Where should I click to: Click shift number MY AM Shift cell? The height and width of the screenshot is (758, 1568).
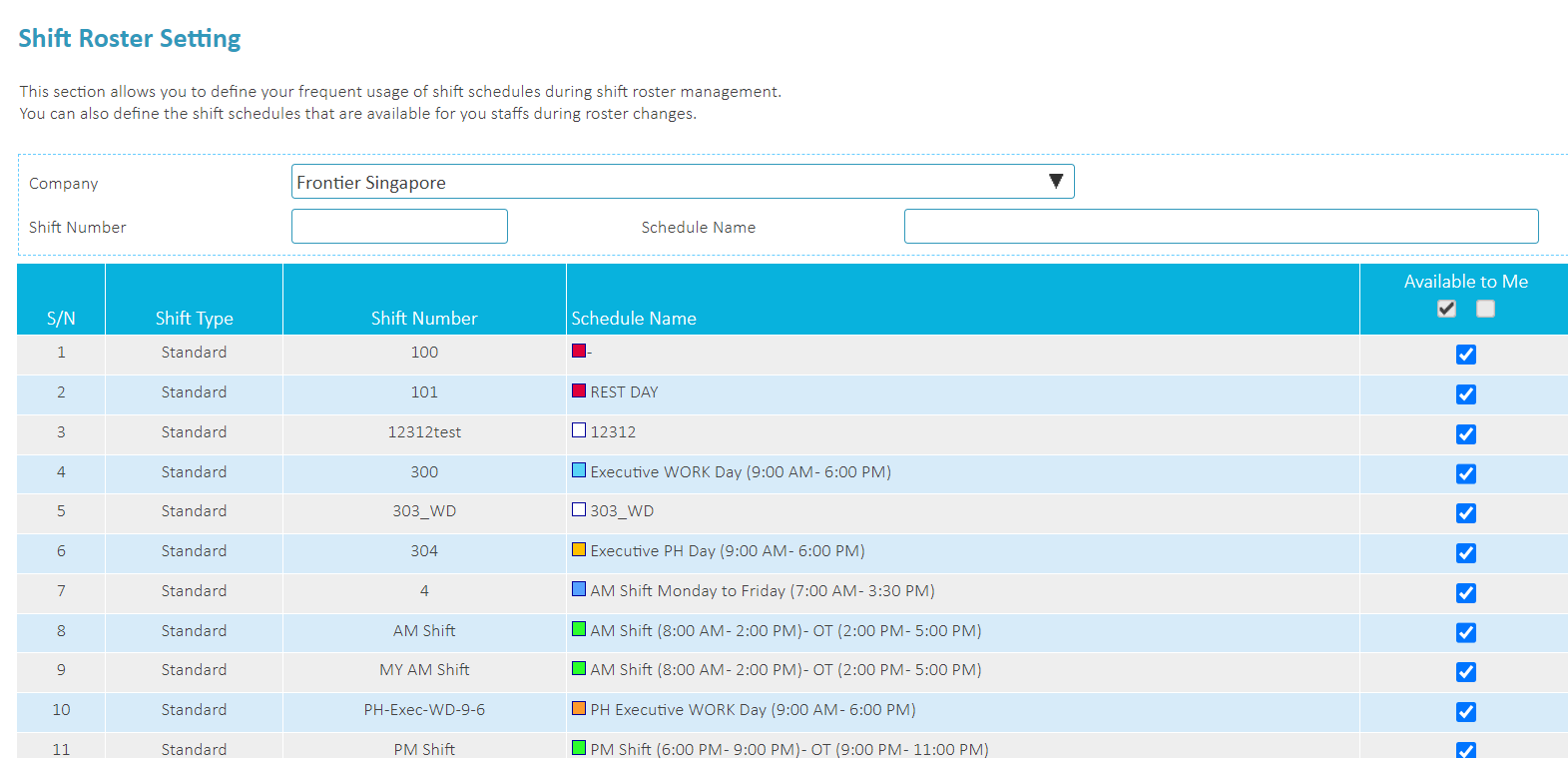pyautogui.click(x=424, y=670)
